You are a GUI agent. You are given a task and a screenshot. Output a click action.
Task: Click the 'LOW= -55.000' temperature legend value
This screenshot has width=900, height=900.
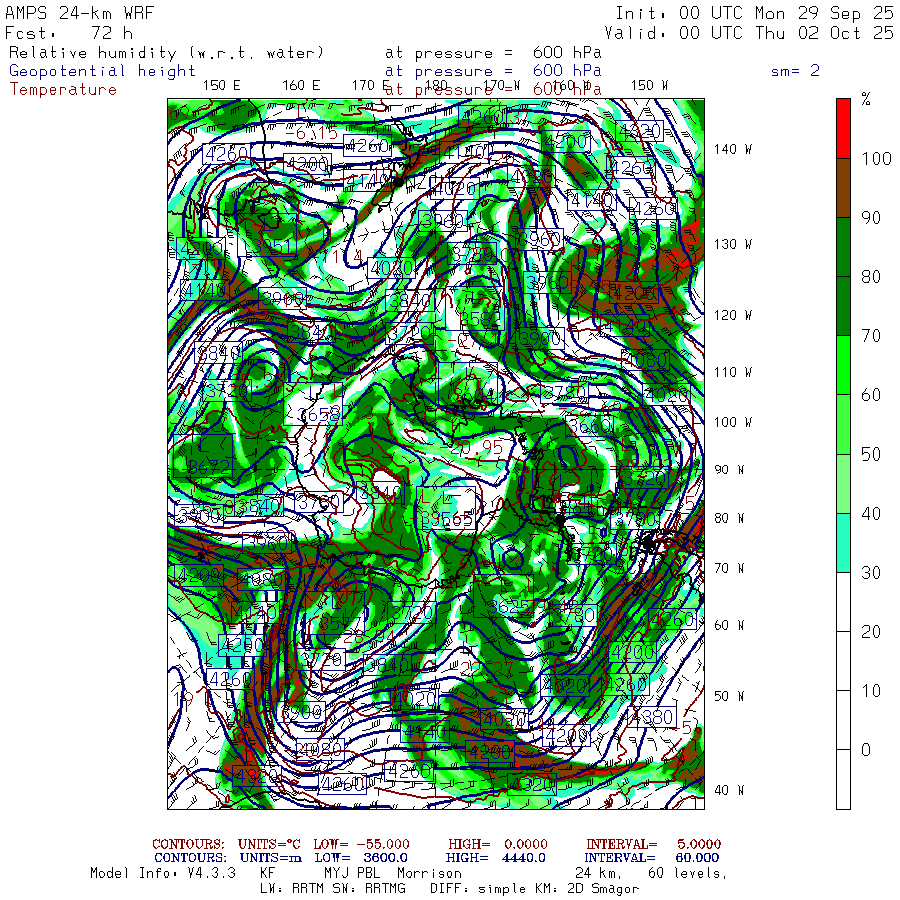tap(361, 844)
